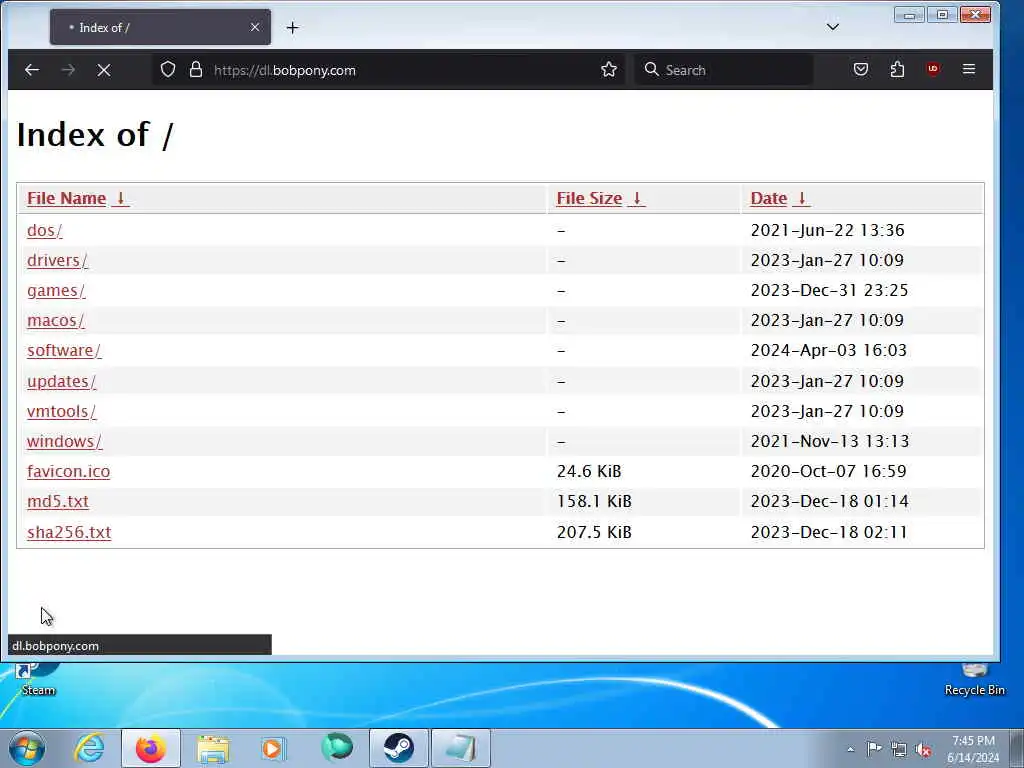Show hidden tray icons arrow
Image resolution: width=1024 pixels, height=768 pixels.
click(850, 749)
